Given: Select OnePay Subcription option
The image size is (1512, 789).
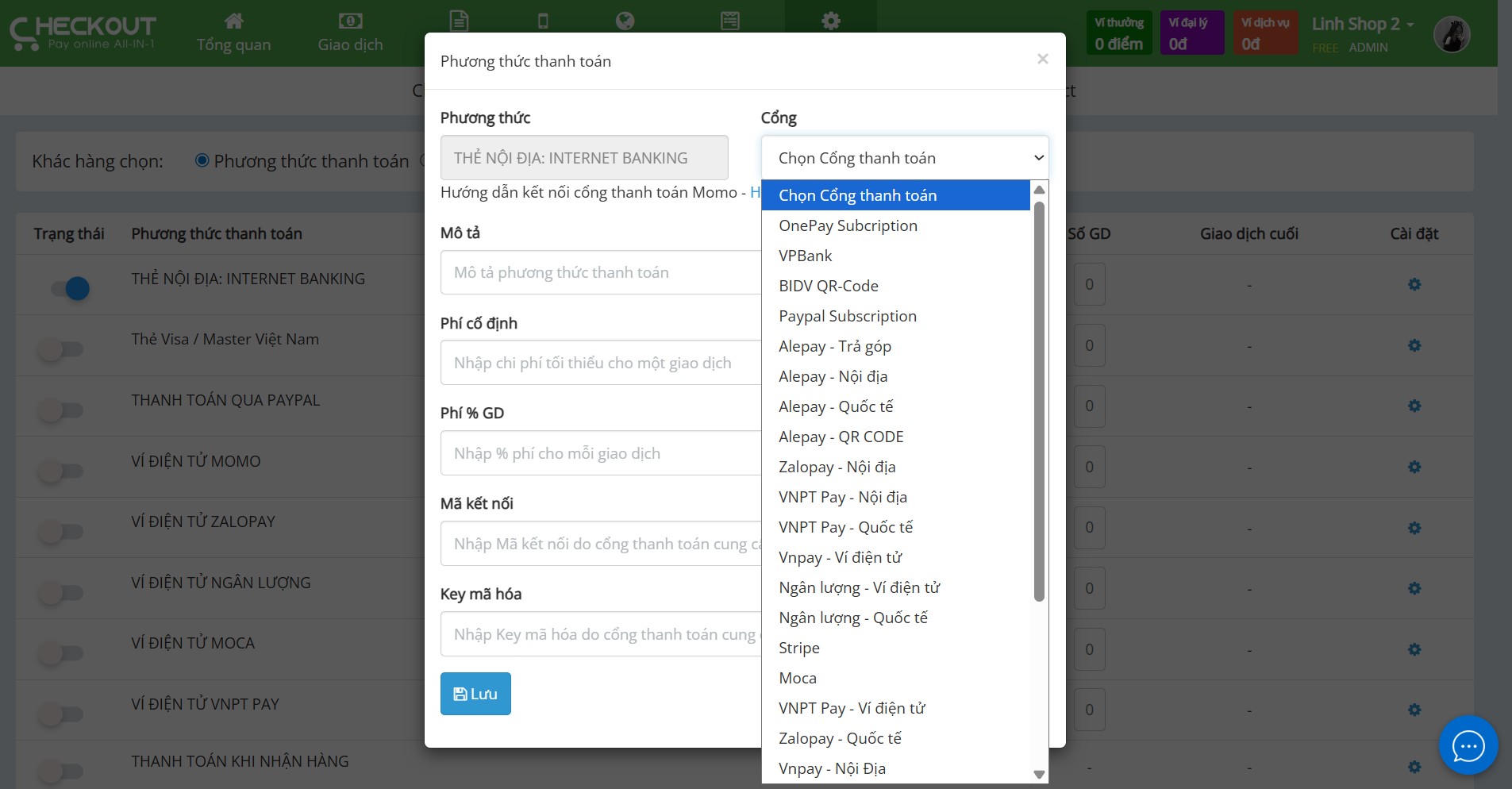Looking at the screenshot, I should 896,225.
